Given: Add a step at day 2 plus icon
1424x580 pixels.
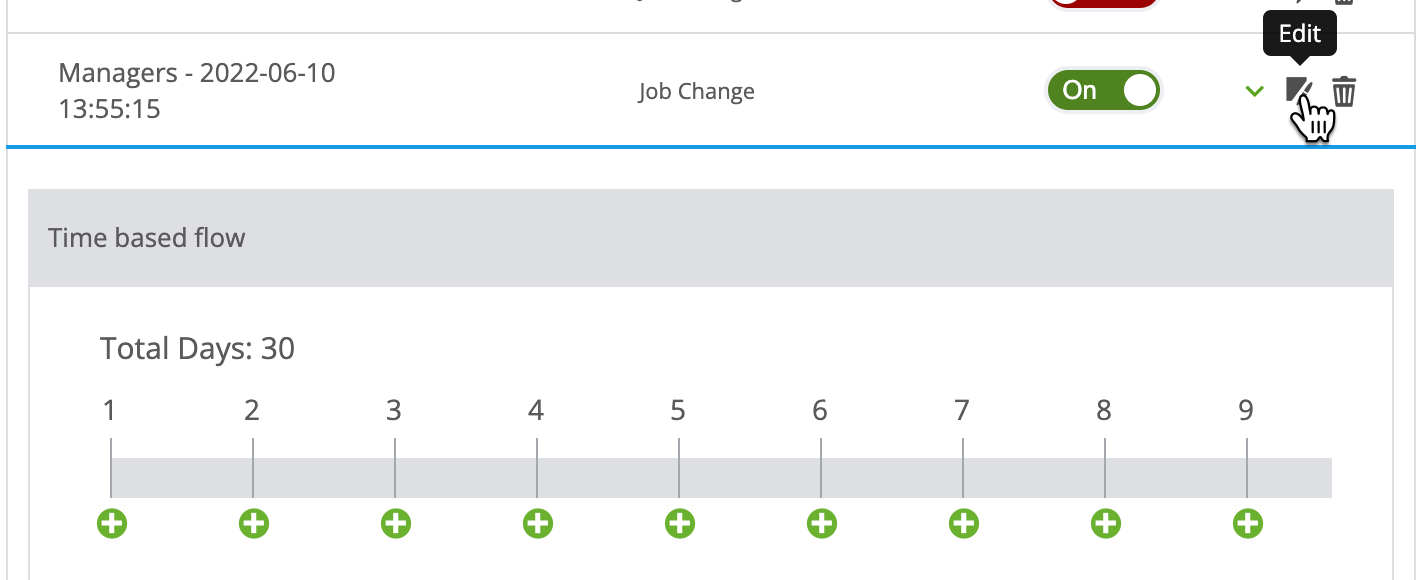Looking at the screenshot, I should pos(253,522).
